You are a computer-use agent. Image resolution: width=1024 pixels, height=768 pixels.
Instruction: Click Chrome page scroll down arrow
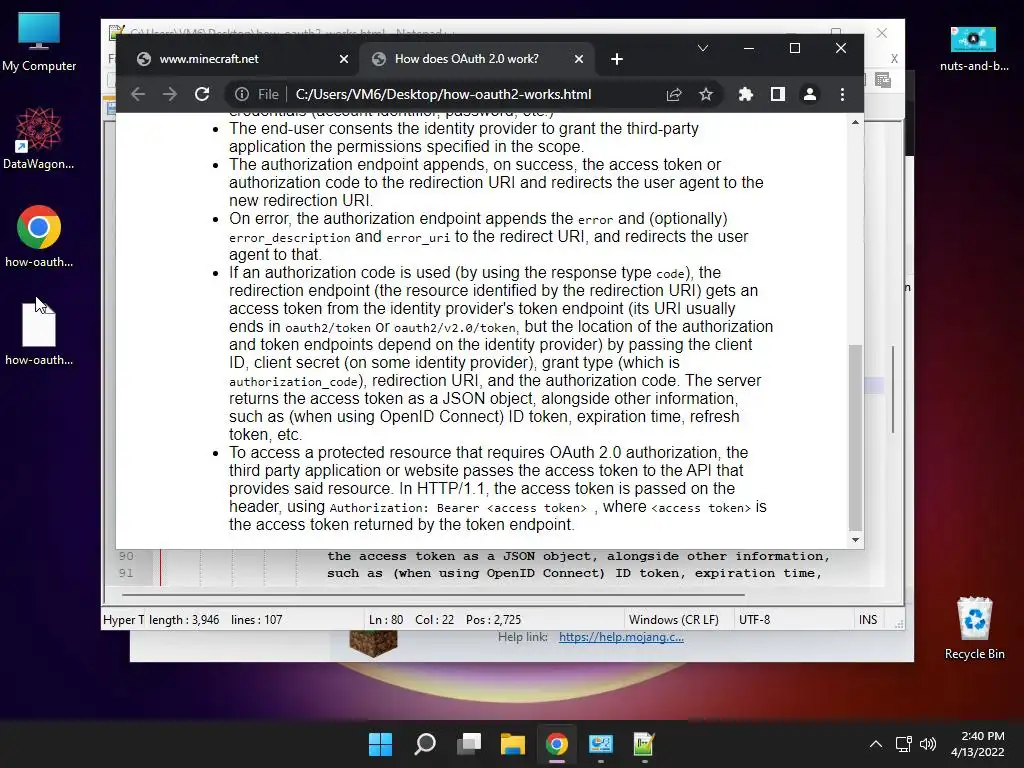coord(856,540)
